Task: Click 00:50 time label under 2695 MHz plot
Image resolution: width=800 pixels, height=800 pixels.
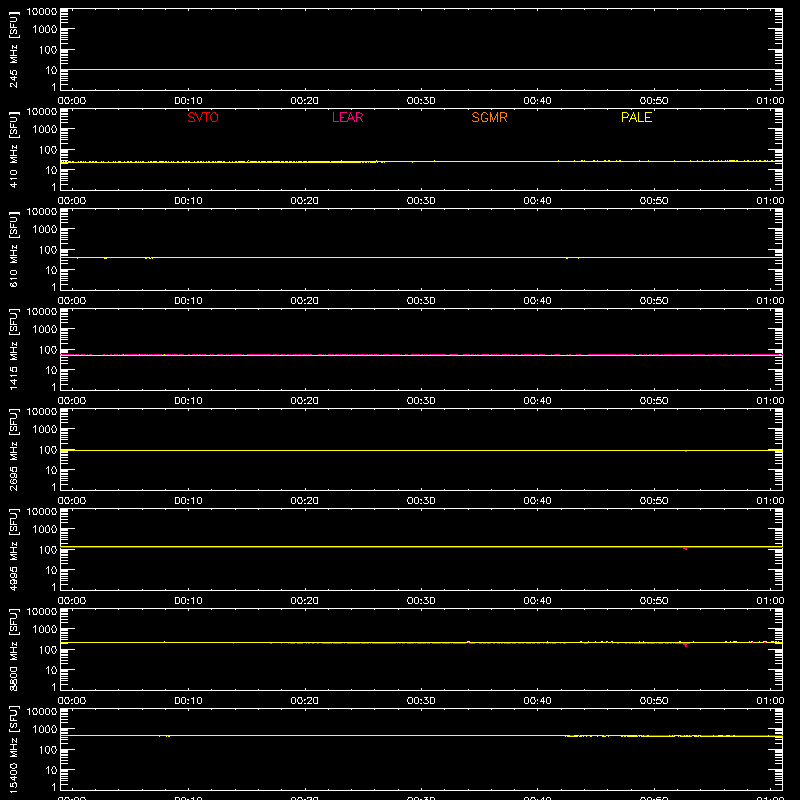Action: 654,501
